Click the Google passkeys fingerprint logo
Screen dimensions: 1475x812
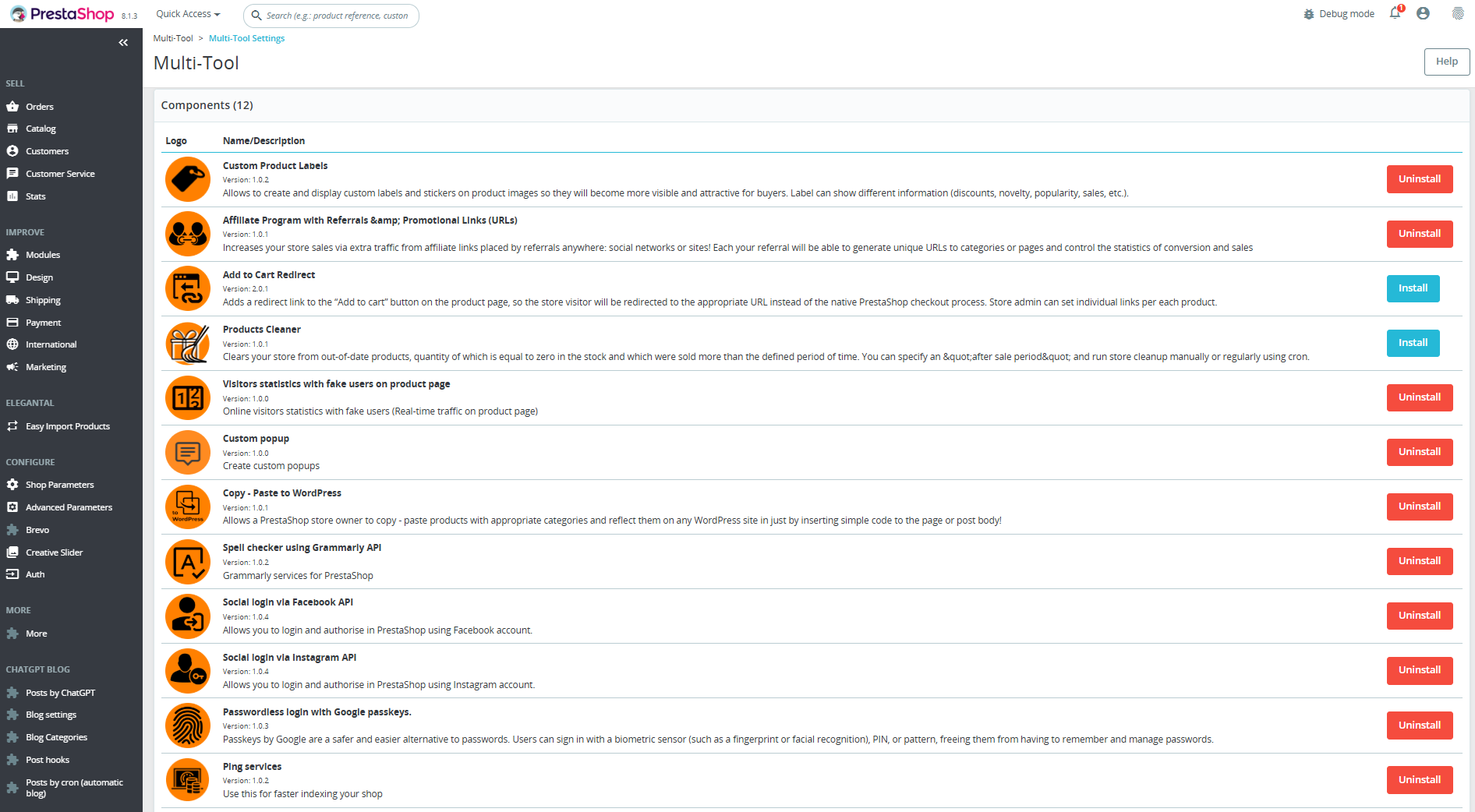click(x=188, y=726)
